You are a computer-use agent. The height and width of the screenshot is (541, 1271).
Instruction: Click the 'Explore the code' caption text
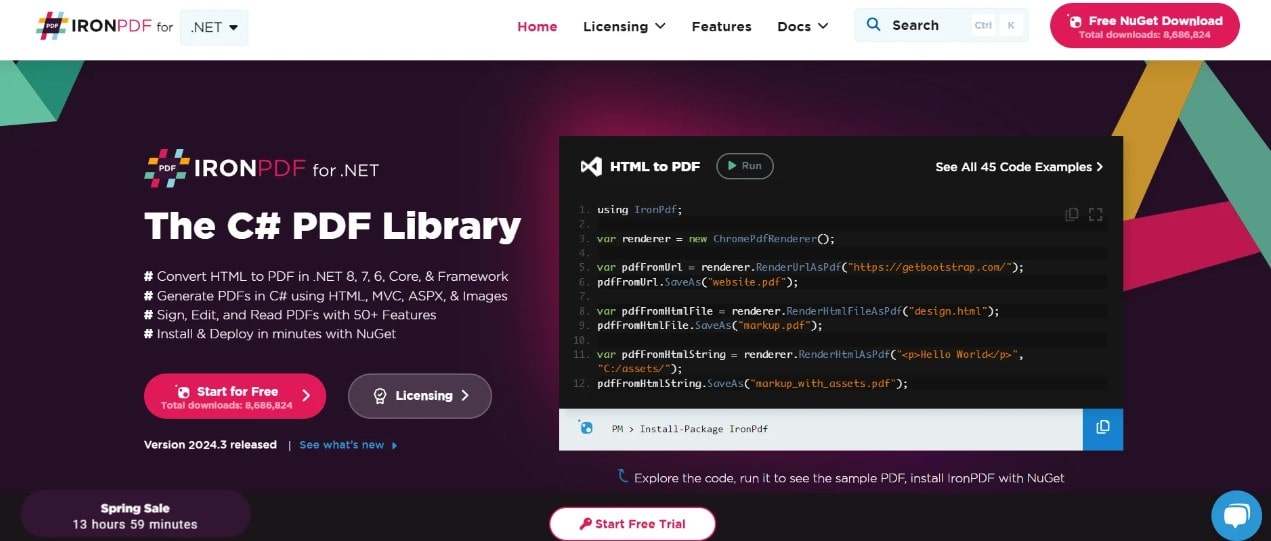849,478
